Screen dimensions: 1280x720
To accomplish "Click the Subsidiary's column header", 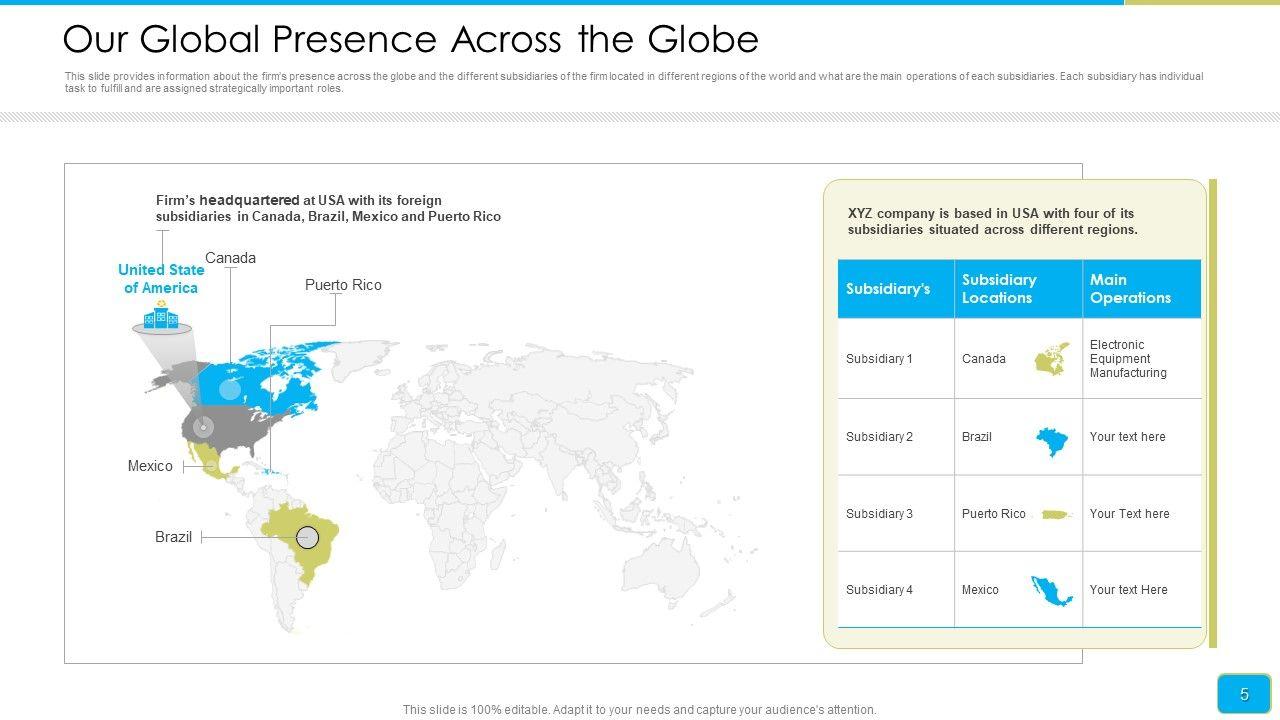I will click(x=888, y=289).
